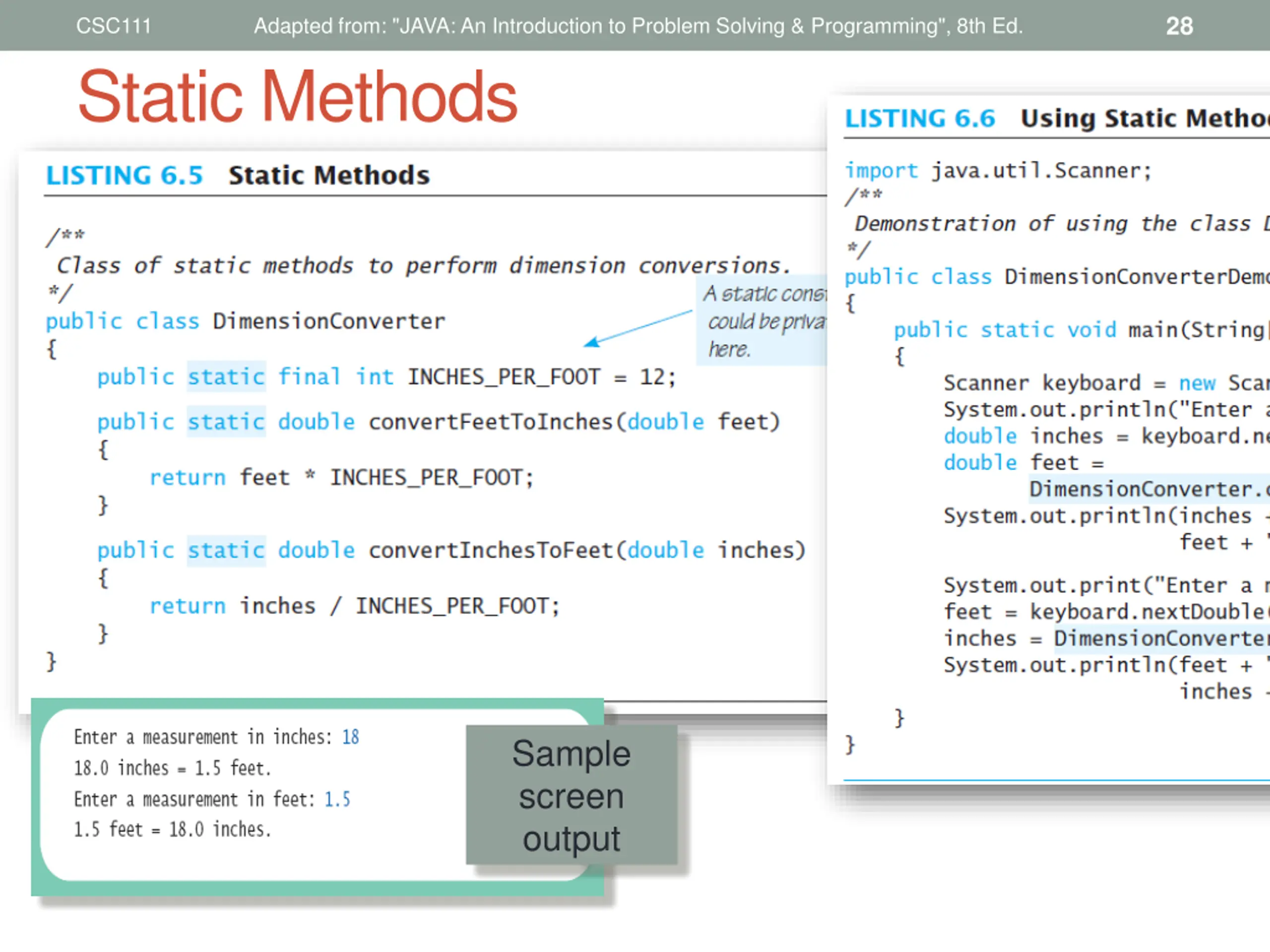Click the slide number 28
1270x952 pixels.
tap(1179, 26)
